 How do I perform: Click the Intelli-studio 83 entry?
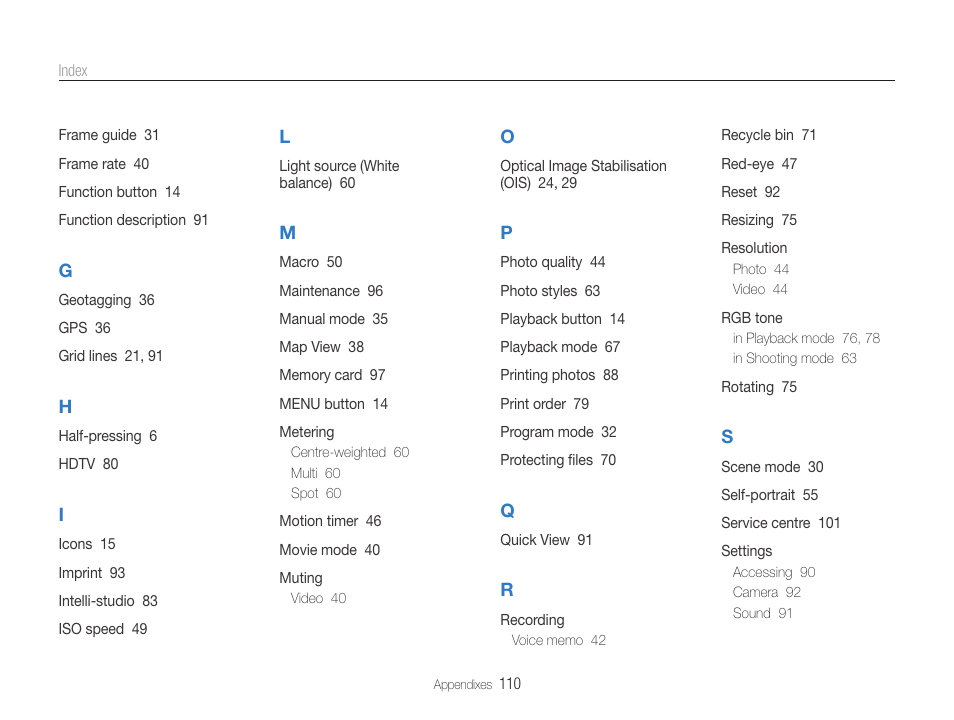pyautogui.click(x=108, y=601)
